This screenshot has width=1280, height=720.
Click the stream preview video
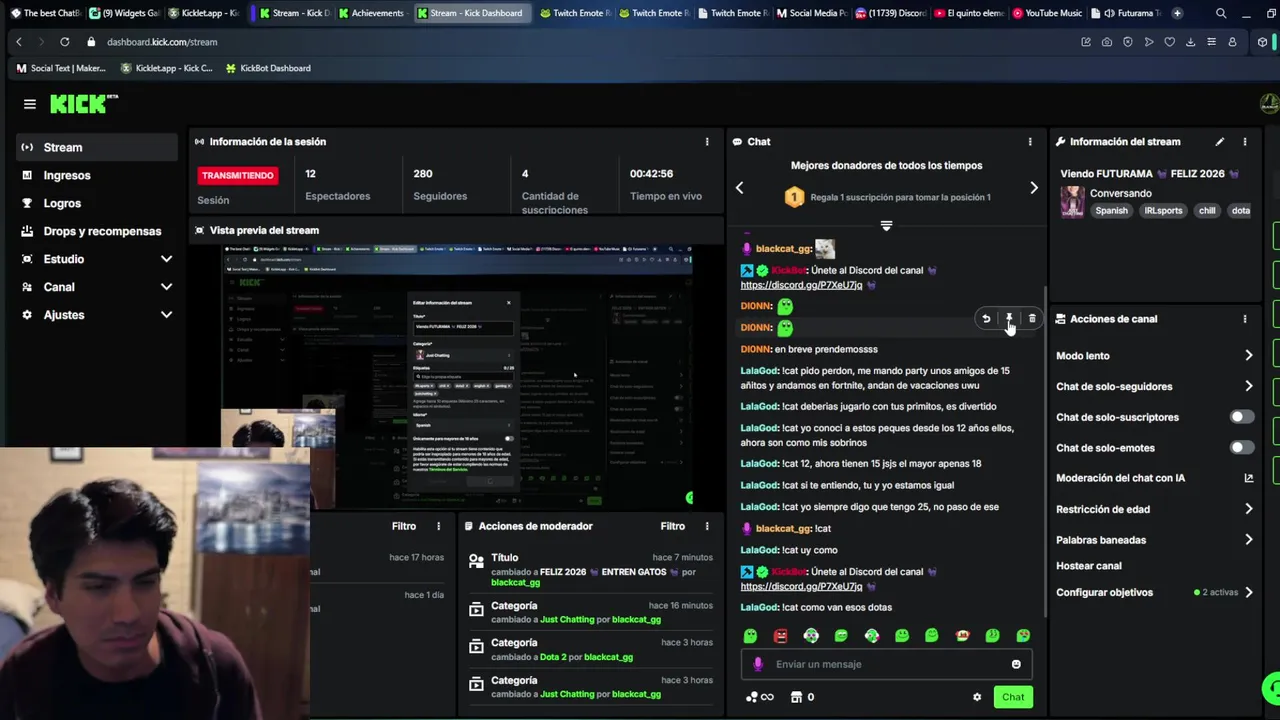pyautogui.click(x=457, y=377)
